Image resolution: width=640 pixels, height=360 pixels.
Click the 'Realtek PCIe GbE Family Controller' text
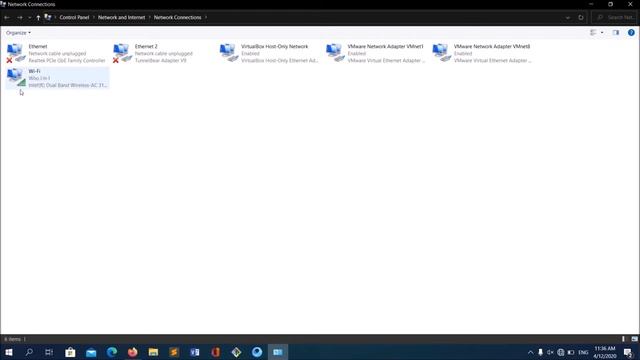pyautogui.click(x=67, y=60)
